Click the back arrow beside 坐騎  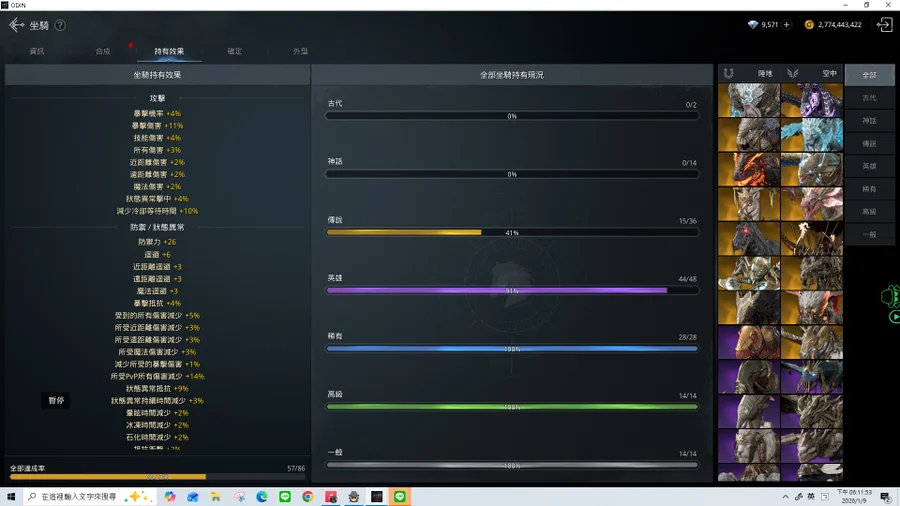click(16, 25)
